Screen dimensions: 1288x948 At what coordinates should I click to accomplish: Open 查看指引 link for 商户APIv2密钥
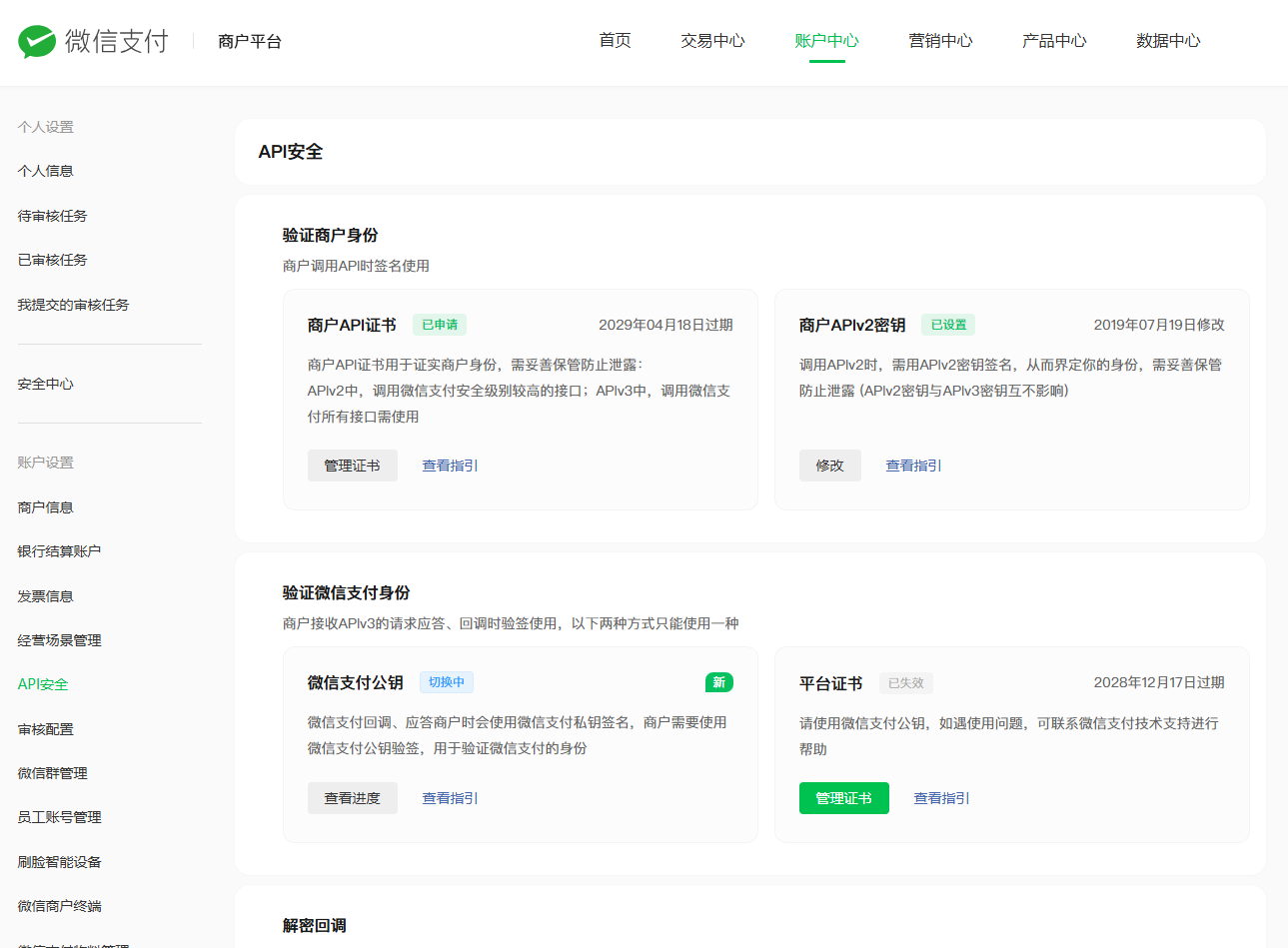pyautogui.click(x=913, y=466)
